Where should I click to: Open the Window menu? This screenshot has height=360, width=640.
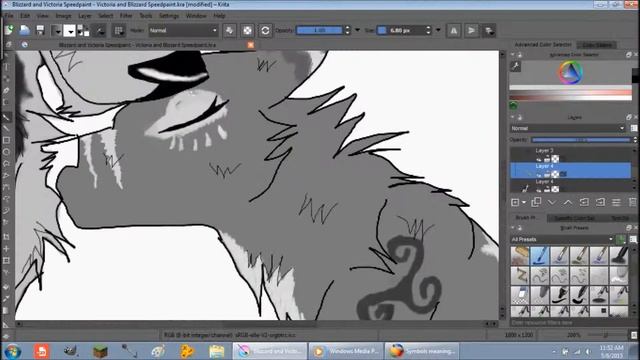coord(196,16)
